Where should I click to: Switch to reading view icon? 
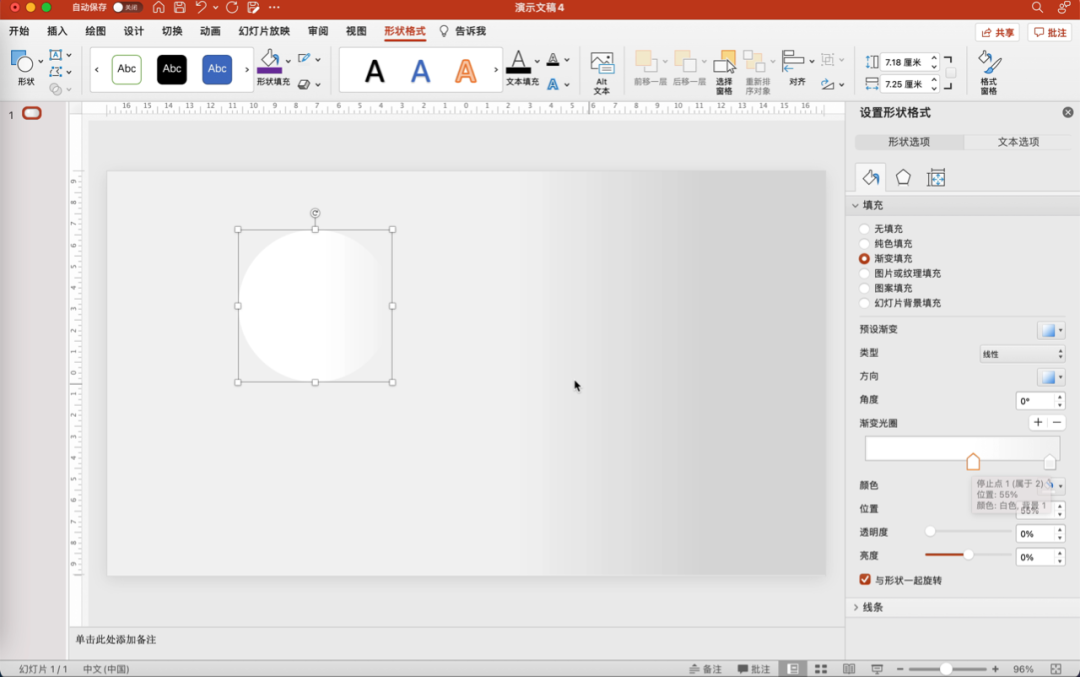click(849, 669)
